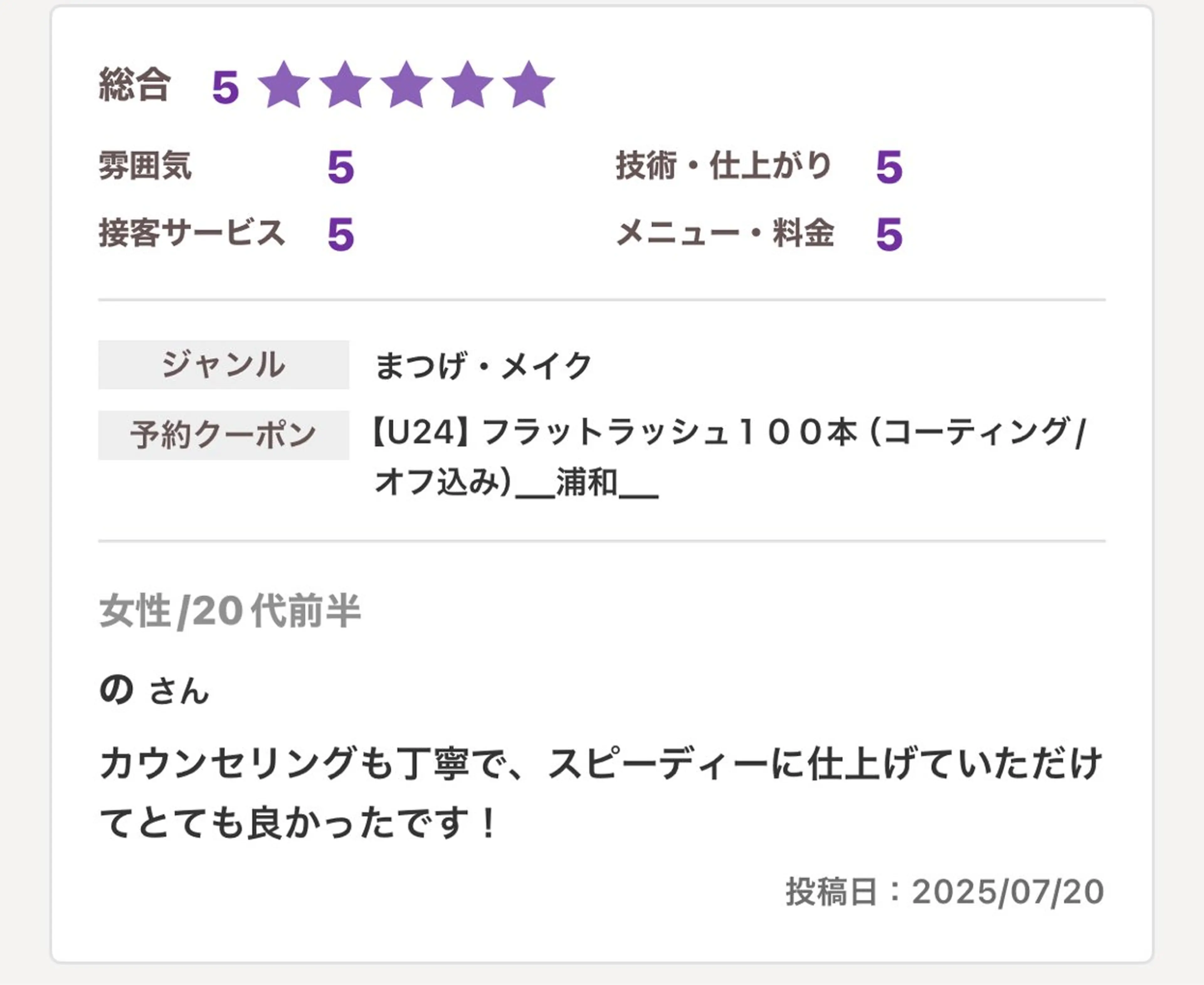Click the score 5 next to 雰囲気

click(340, 168)
